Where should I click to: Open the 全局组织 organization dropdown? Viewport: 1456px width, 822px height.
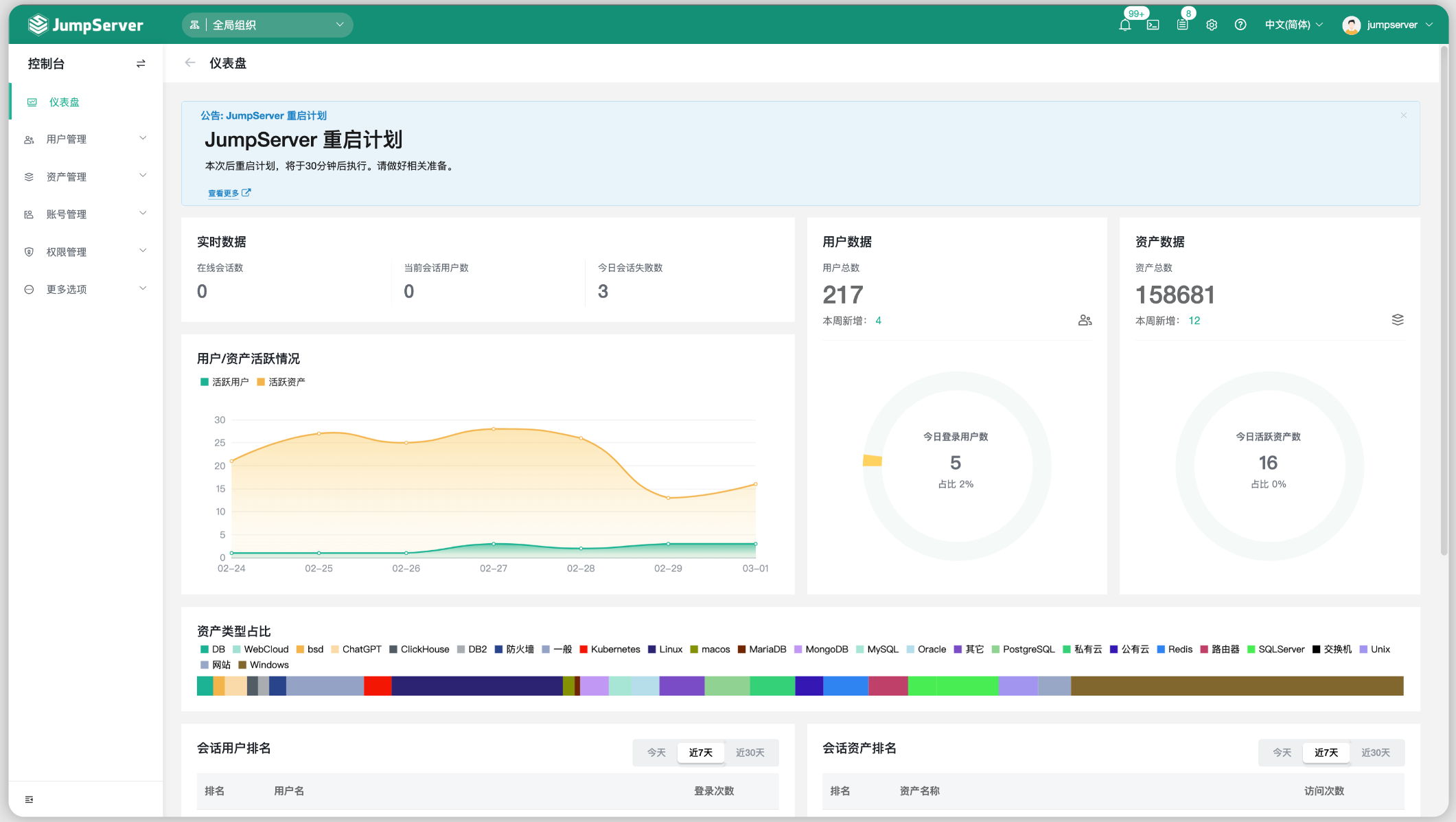(268, 25)
